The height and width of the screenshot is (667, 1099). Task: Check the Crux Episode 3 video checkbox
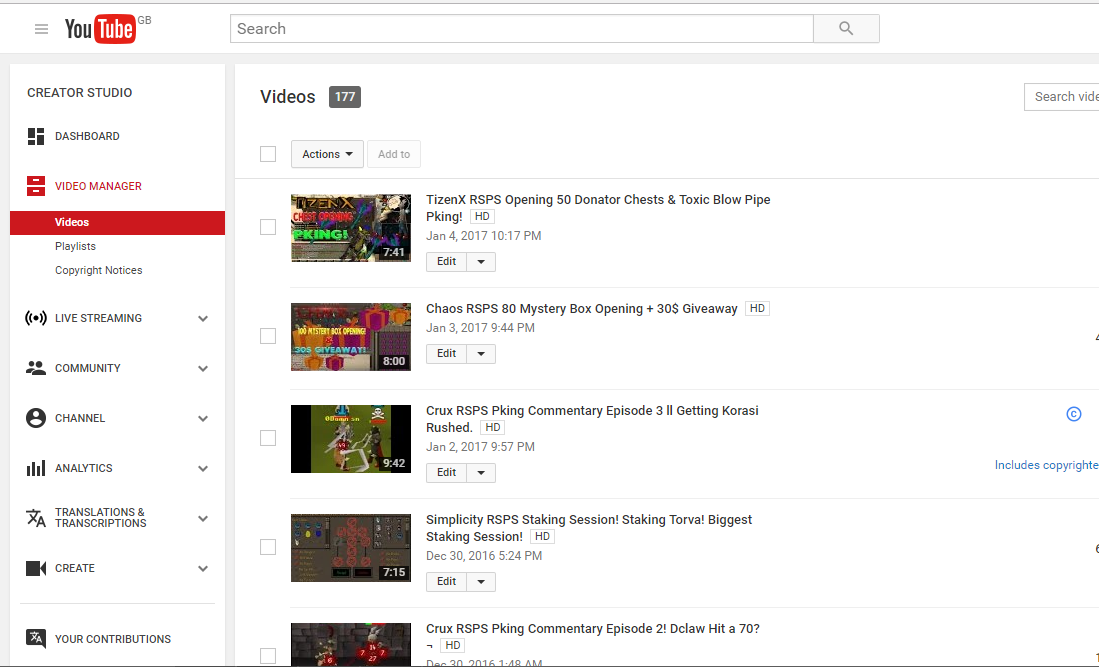coord(268,438)
